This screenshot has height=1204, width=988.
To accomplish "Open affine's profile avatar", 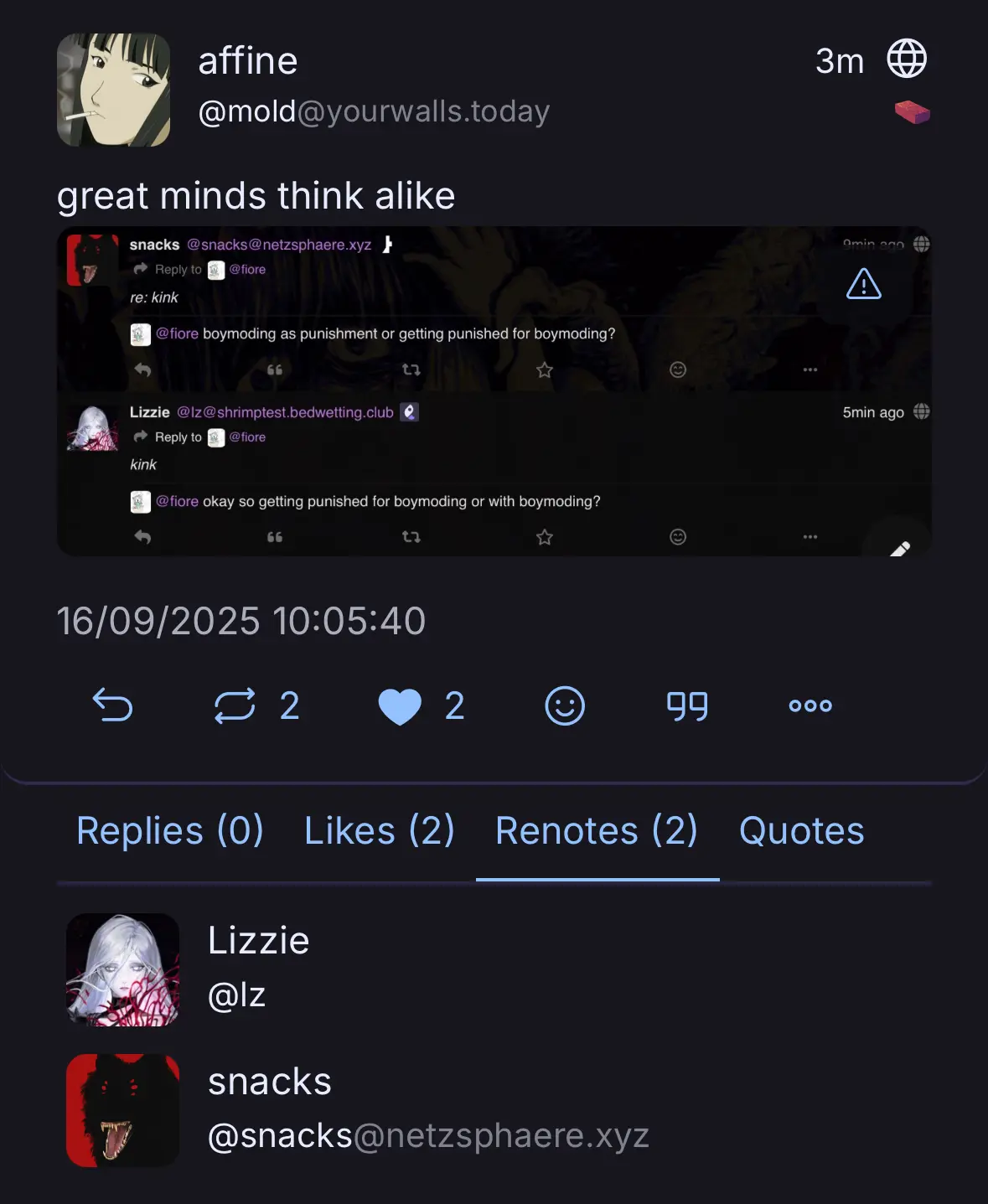I will coord(114,90).
